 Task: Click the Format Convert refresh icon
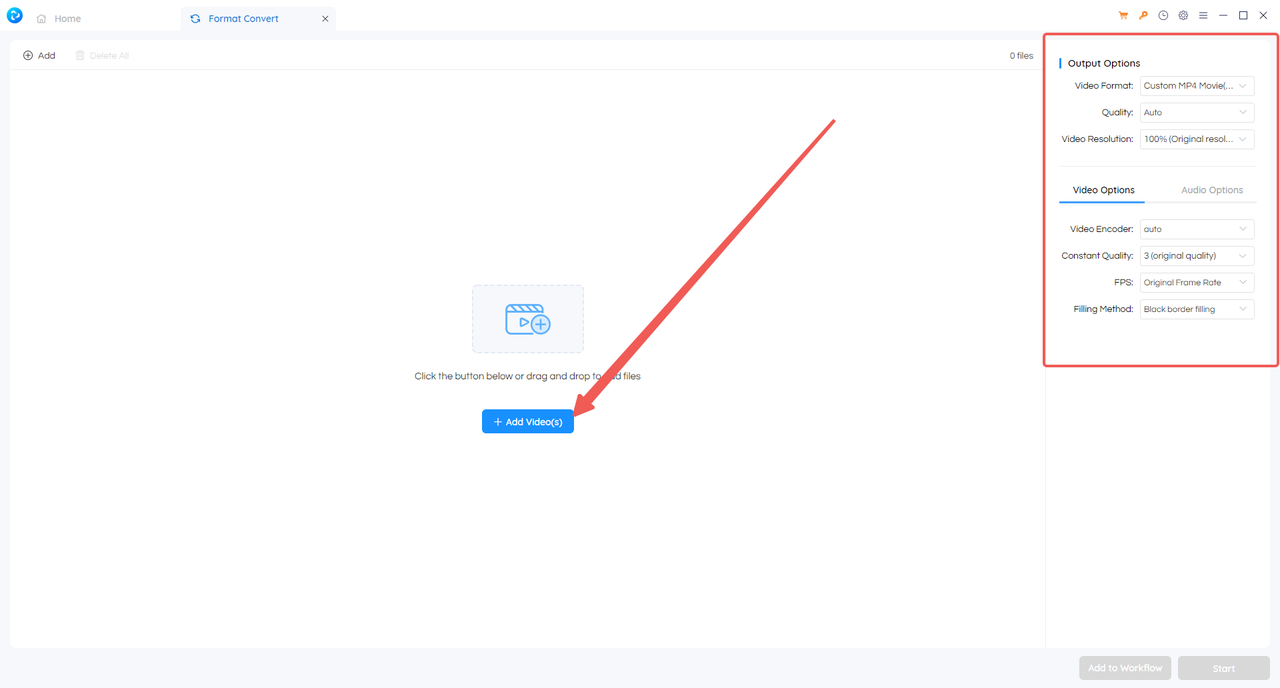[195, 19]
